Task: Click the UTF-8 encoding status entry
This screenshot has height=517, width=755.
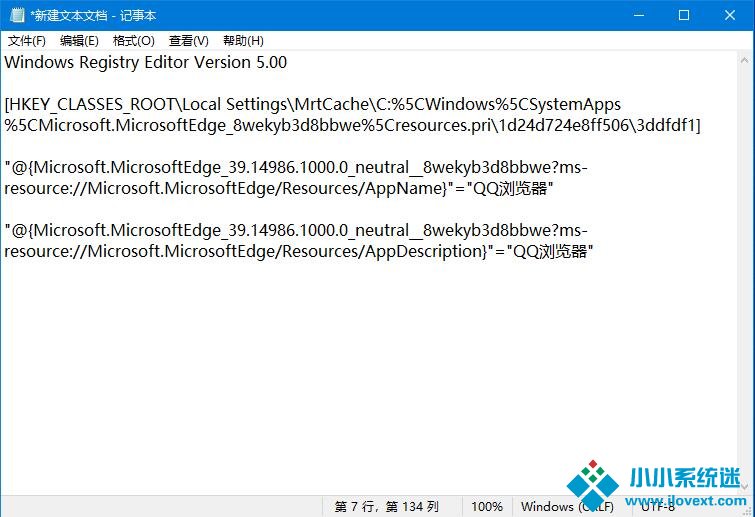Action: point(658,506)
